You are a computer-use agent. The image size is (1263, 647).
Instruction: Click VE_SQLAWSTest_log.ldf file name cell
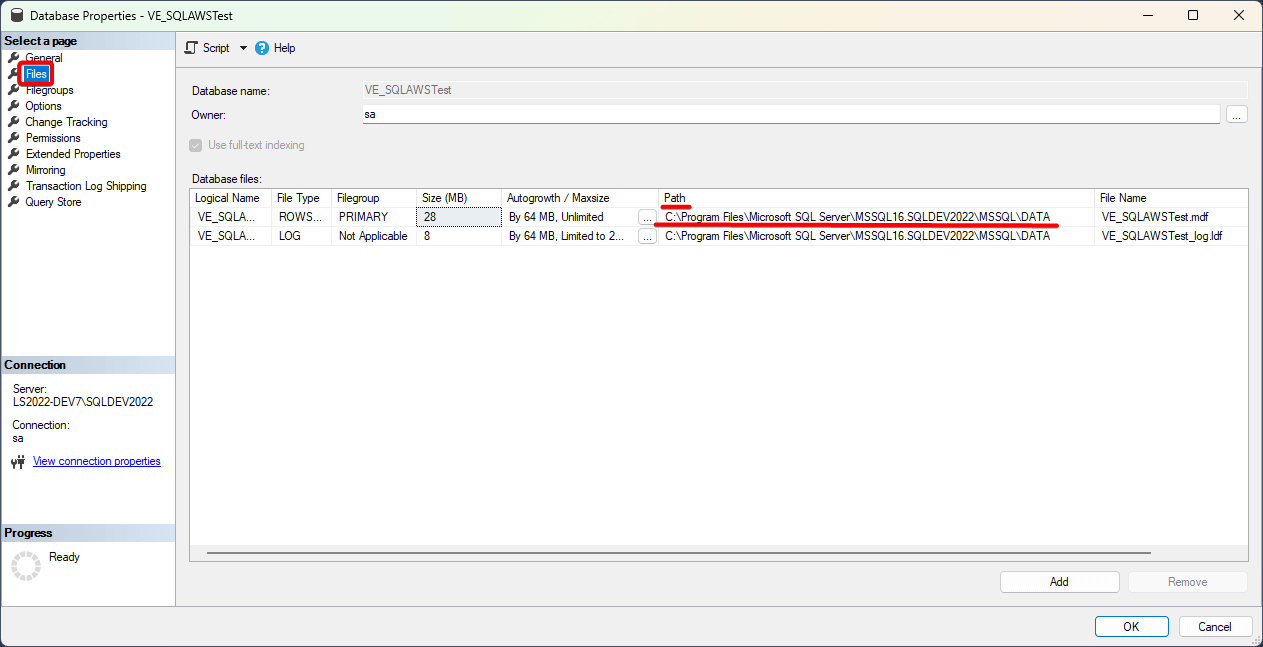click(x=1171, y=236)
